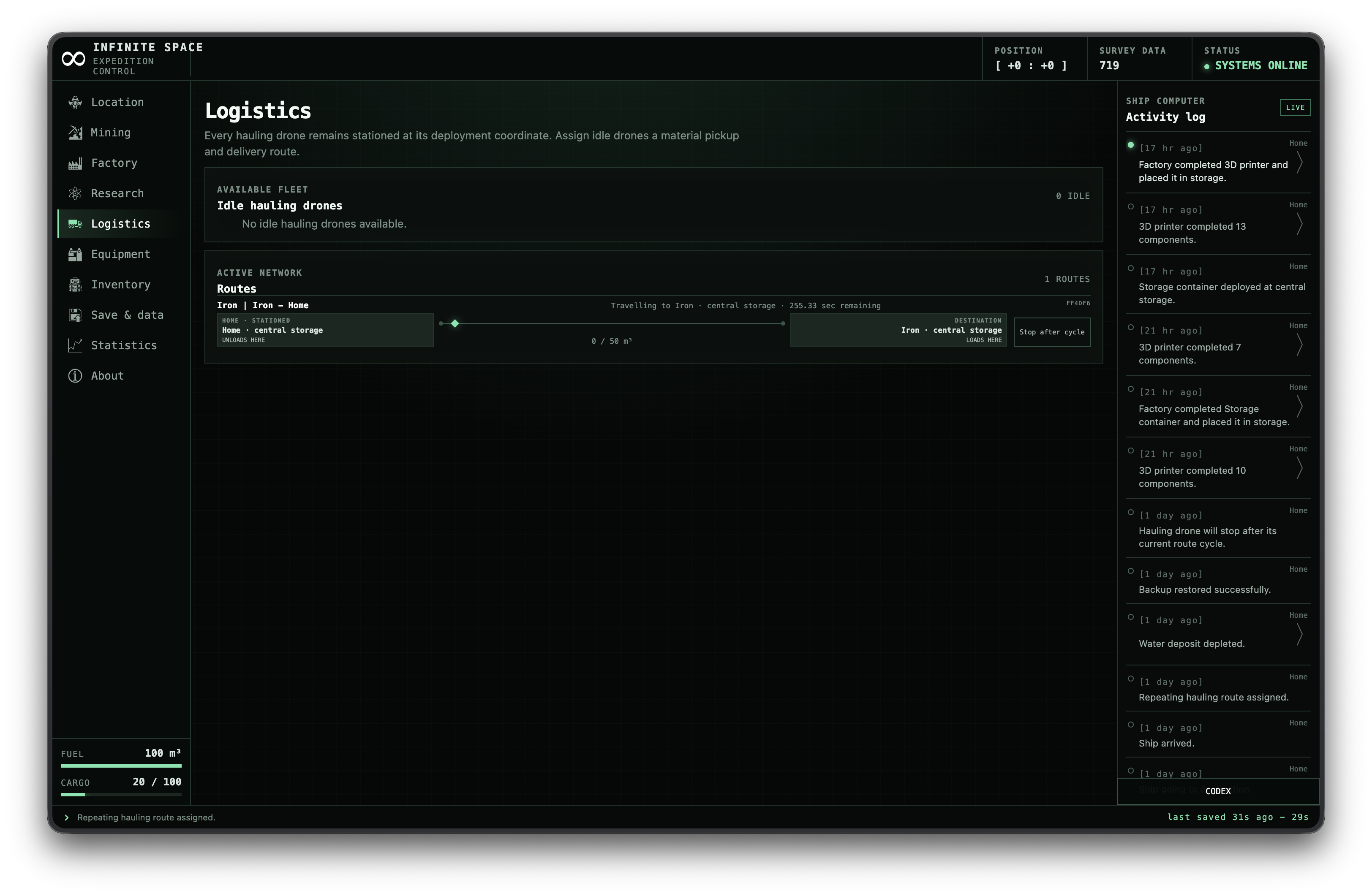Open Mining via its pickaxe icon
The image size is (1372, 896).
click(x=75, y=133)
